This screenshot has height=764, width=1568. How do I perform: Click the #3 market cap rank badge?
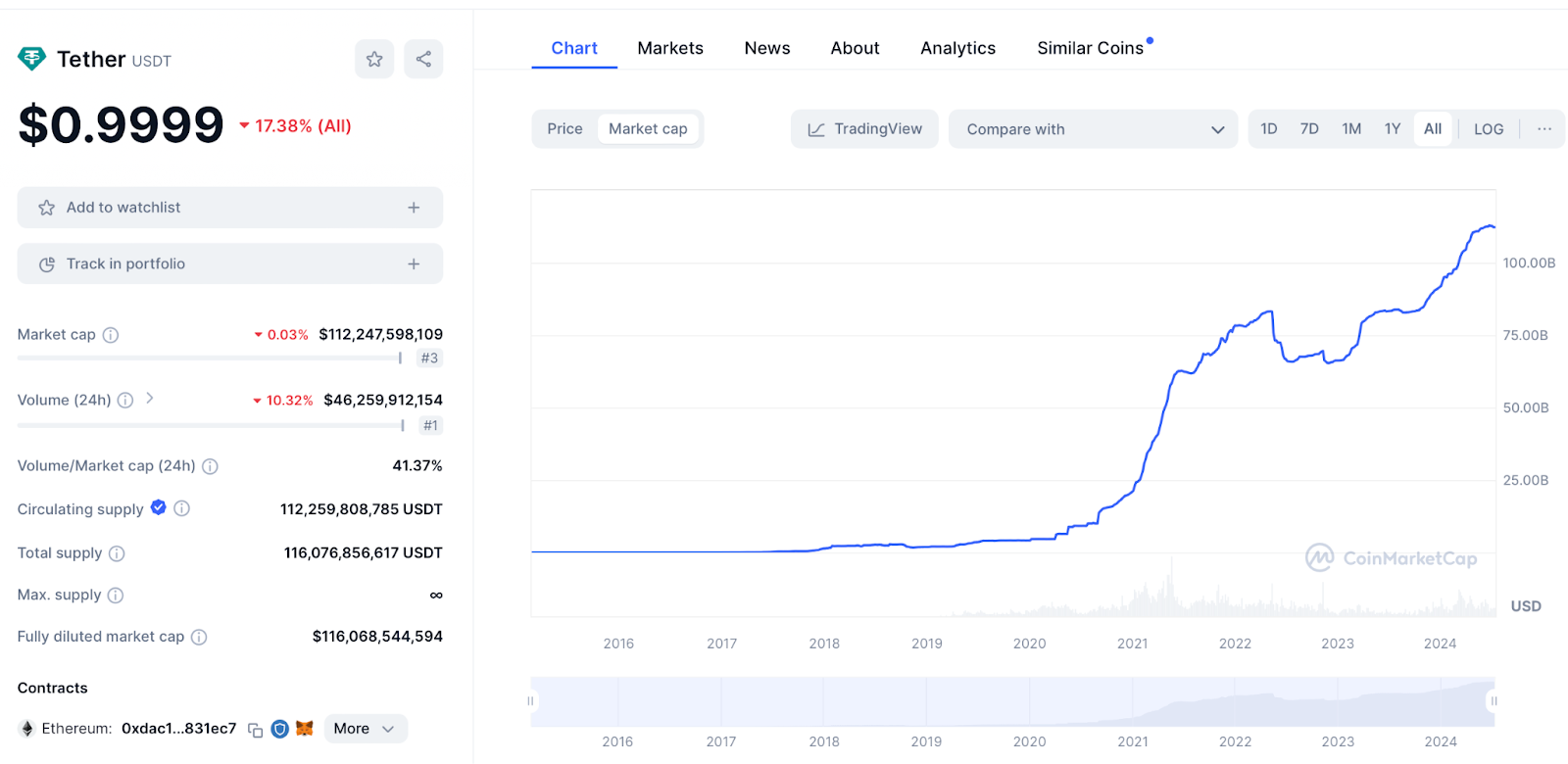429,358
